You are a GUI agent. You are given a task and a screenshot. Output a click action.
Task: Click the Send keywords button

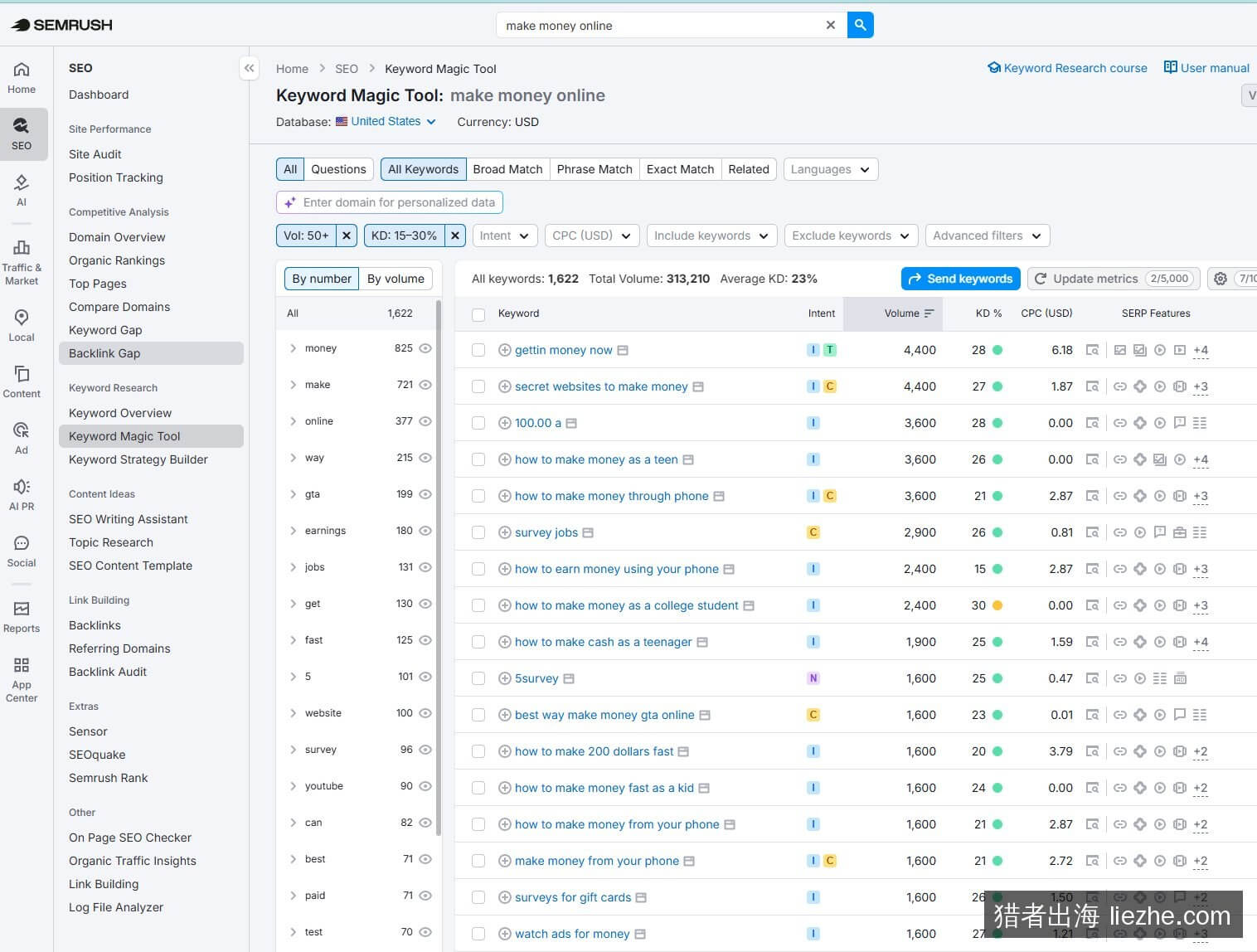(x=961, y=279)
